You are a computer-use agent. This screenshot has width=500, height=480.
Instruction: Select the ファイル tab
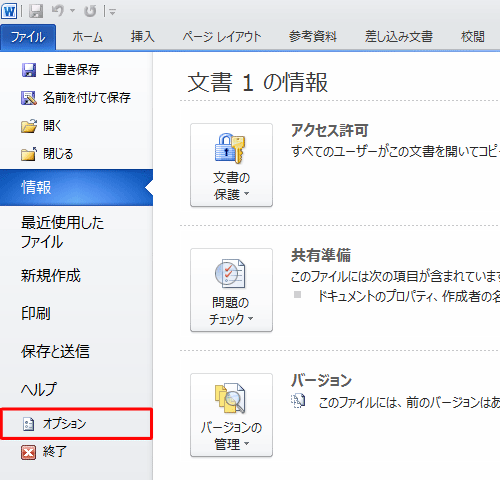pos(28,37)
